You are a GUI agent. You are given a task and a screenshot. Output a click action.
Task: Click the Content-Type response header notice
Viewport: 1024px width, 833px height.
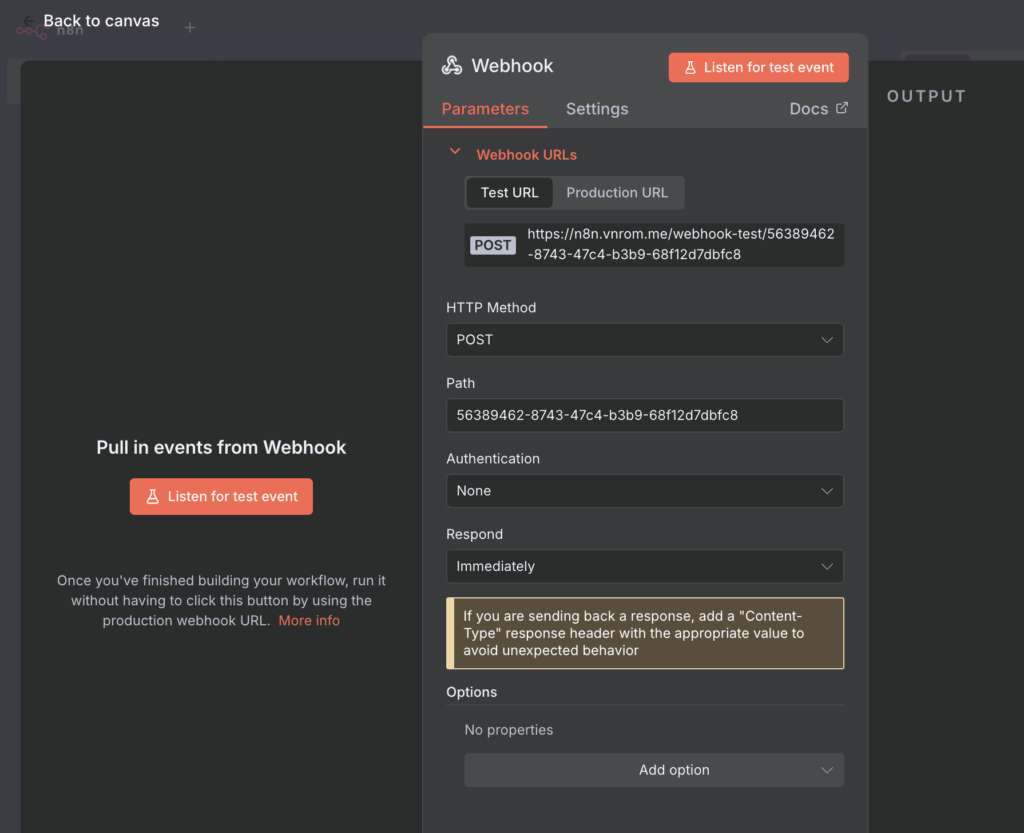click(x=645, y=633)
